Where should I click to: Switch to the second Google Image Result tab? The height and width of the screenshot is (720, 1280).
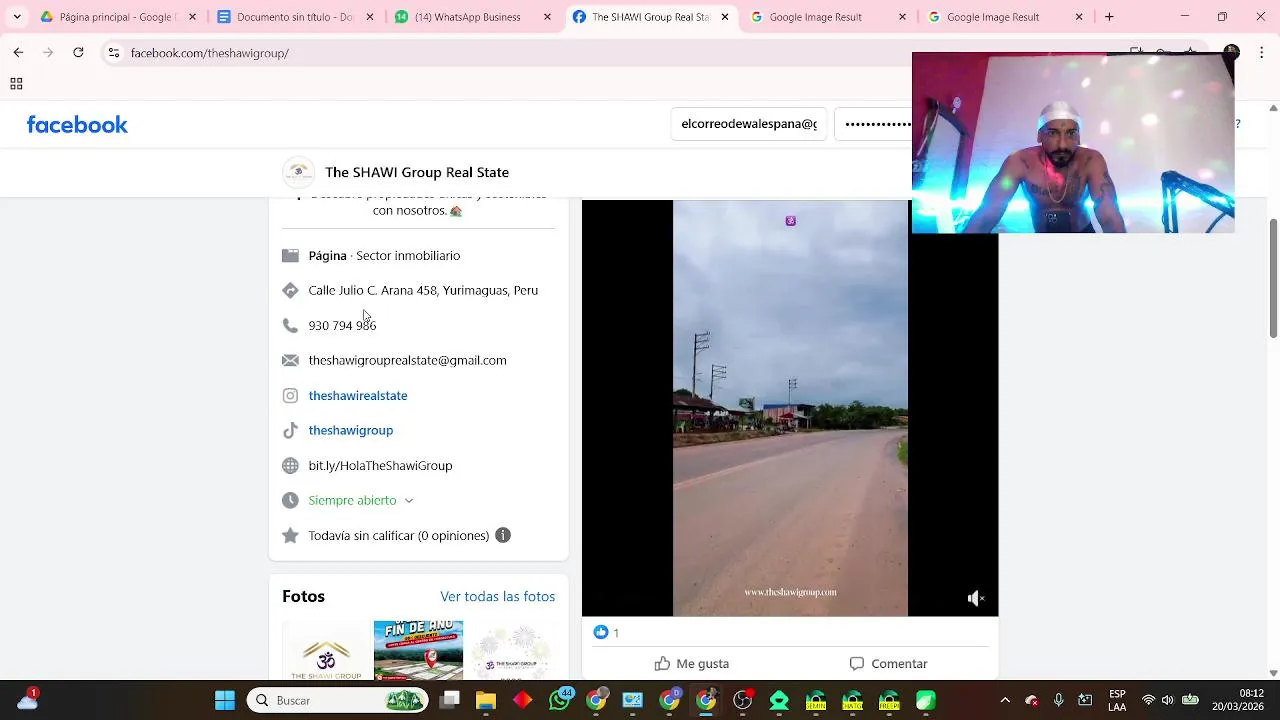pyautogui.click(x=1004, y=17)
